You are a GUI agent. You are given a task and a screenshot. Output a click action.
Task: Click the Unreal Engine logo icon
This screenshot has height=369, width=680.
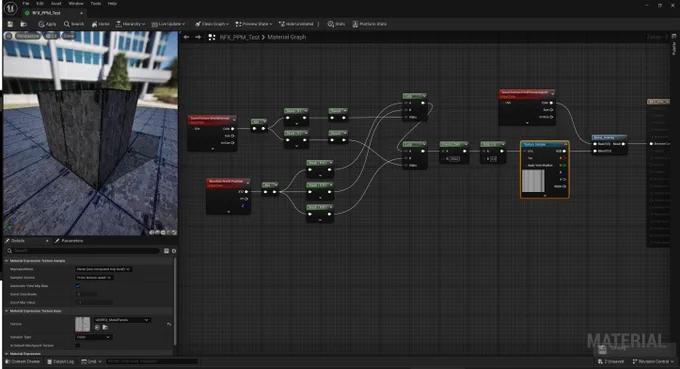tap(10, 8)
